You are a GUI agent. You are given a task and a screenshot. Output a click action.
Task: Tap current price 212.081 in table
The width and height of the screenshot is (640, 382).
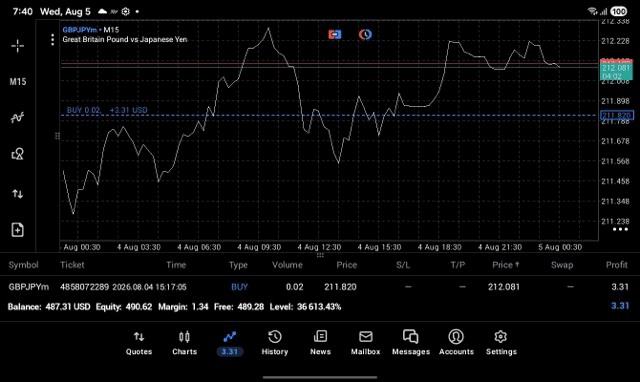pyautogui.click(x=504, y=287)
